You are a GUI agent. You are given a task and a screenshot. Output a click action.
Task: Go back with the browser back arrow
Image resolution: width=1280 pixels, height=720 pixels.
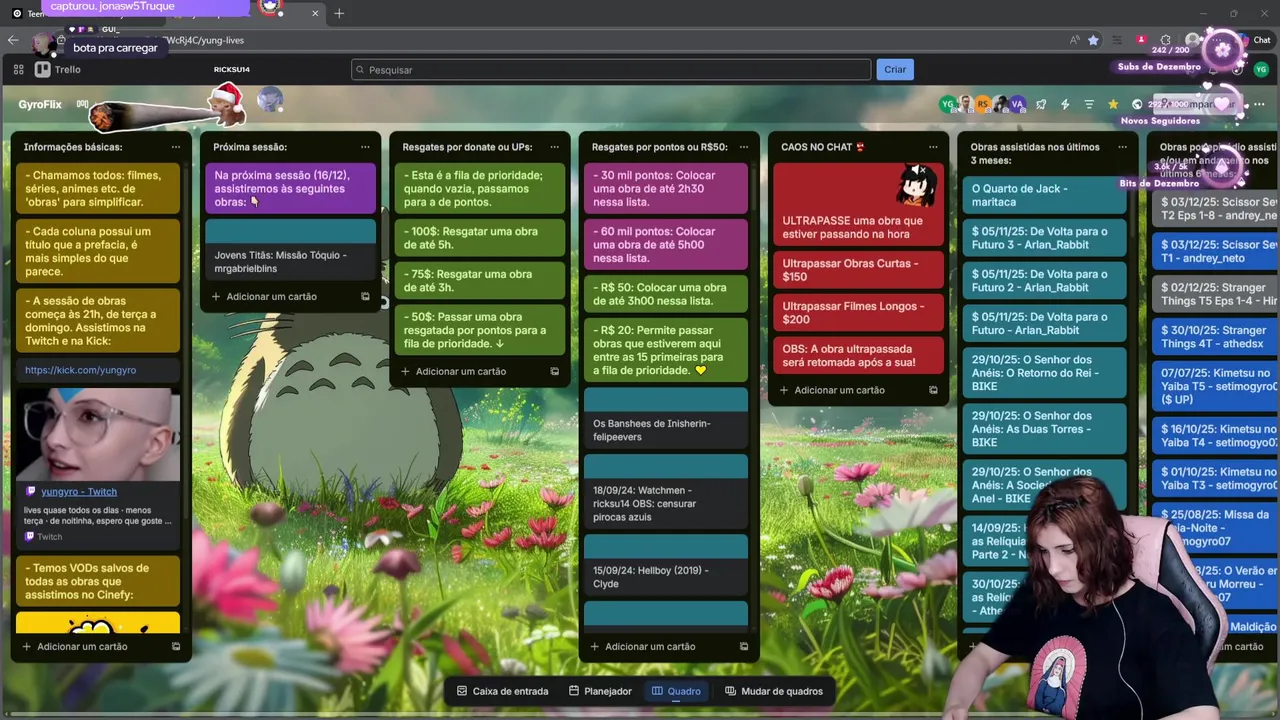point(13,40)
